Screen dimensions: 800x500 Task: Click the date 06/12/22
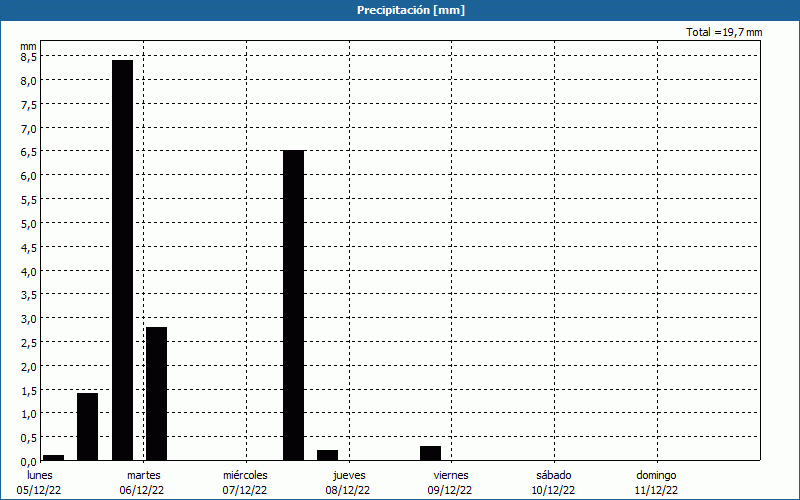[x=142, y=490]
